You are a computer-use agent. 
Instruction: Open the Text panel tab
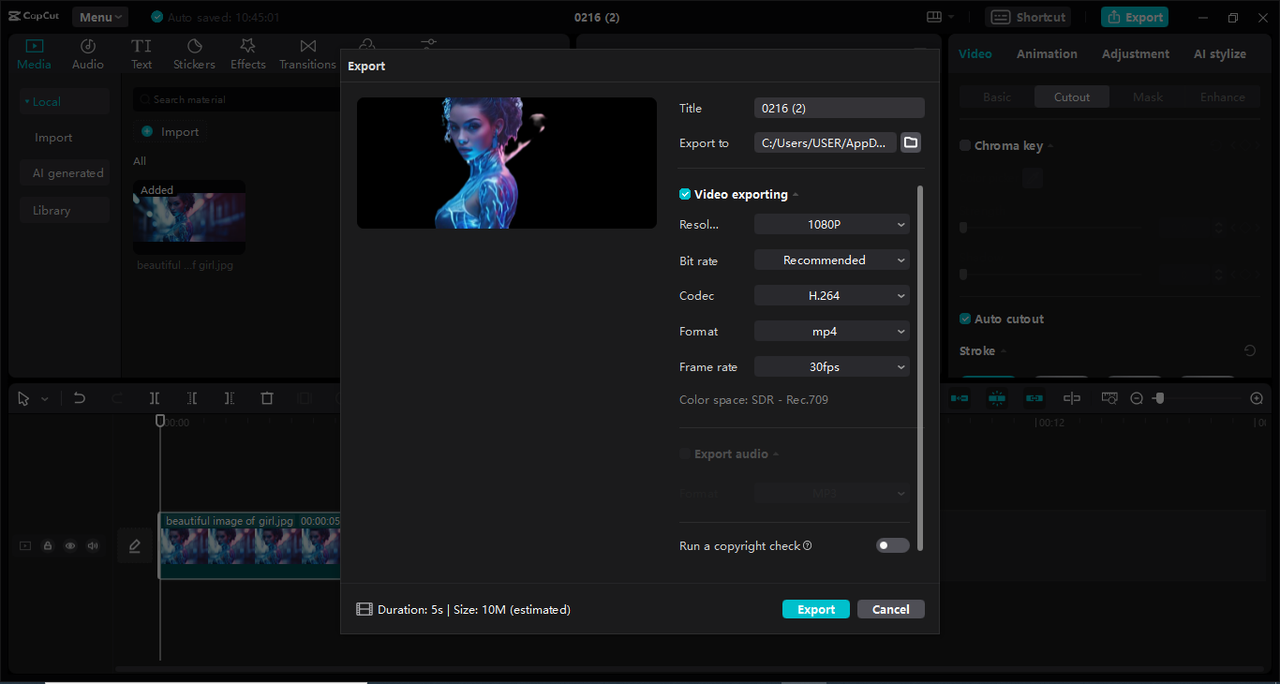[x=142, y=54]
